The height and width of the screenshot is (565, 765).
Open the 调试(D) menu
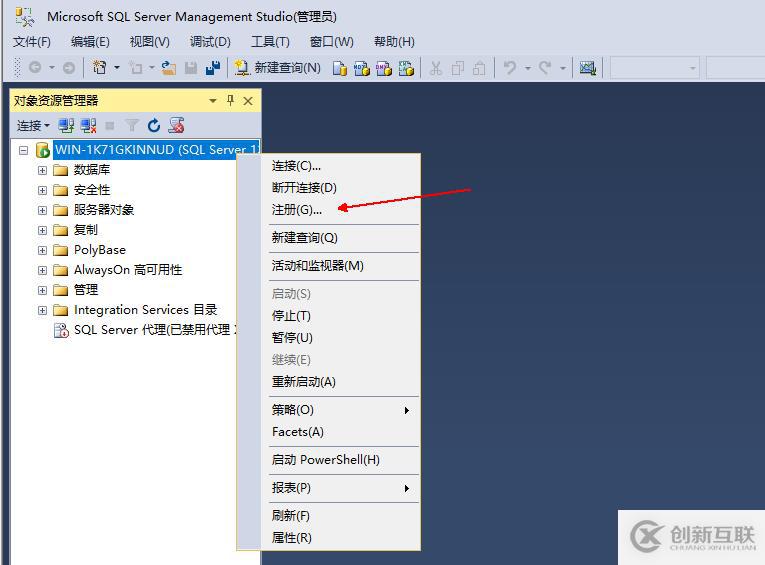[x=210, y=42]
